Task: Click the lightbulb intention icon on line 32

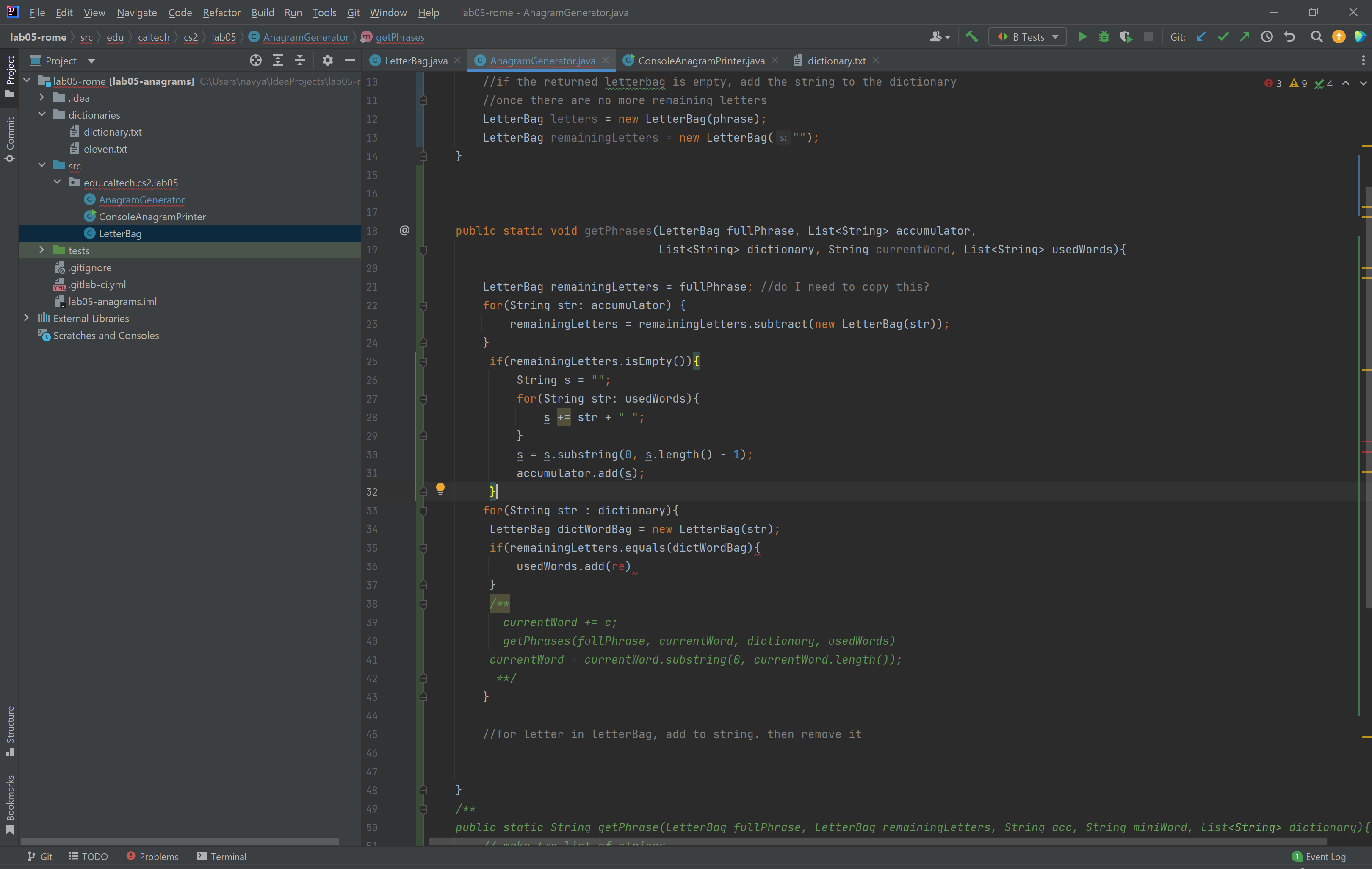Action: 440,489
